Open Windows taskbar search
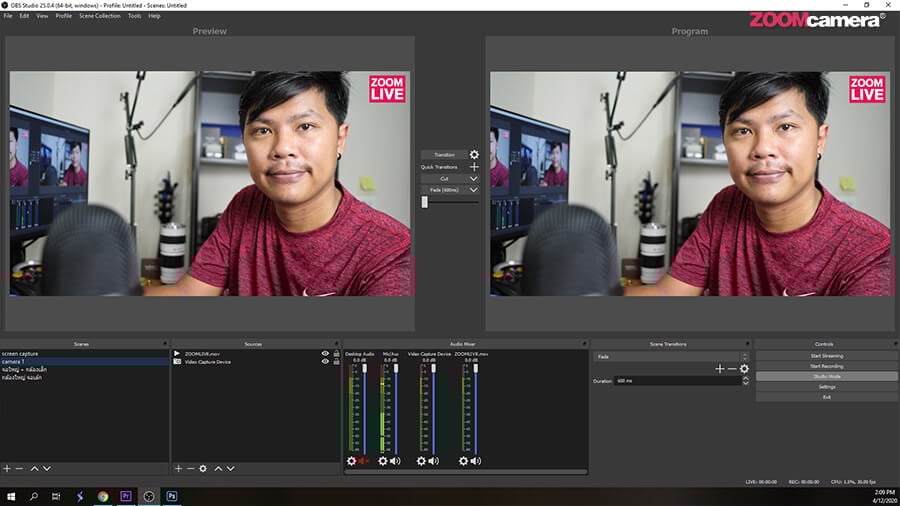 pos(34,496)
